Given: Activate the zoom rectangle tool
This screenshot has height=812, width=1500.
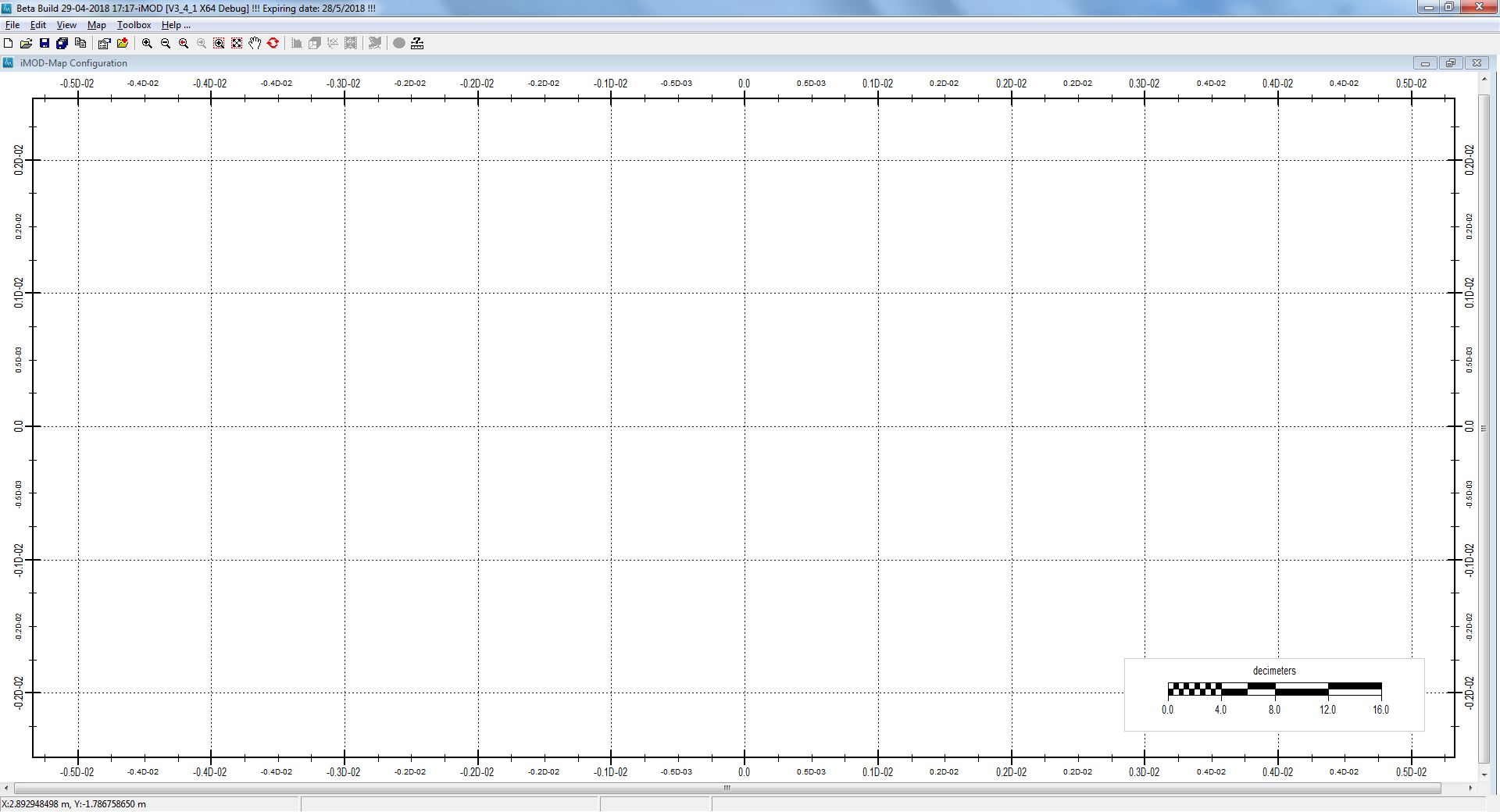Looking at the screenshot, I should (x=219, y=44).
